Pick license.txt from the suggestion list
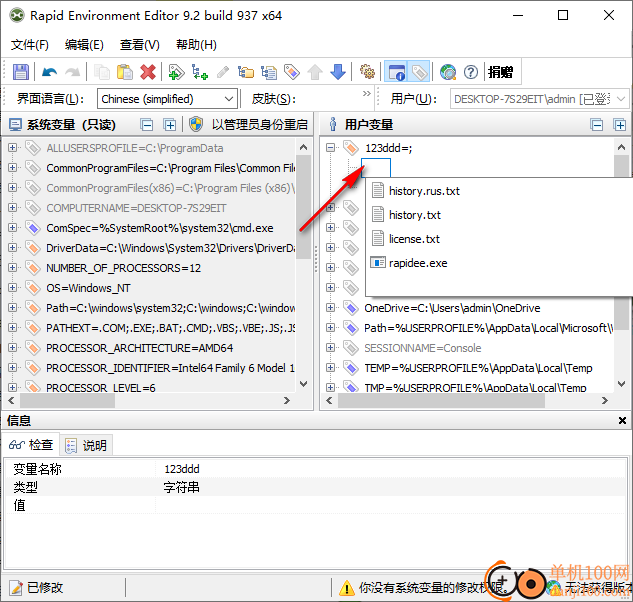This screenshot has height=602, width=633. point(414,239)
